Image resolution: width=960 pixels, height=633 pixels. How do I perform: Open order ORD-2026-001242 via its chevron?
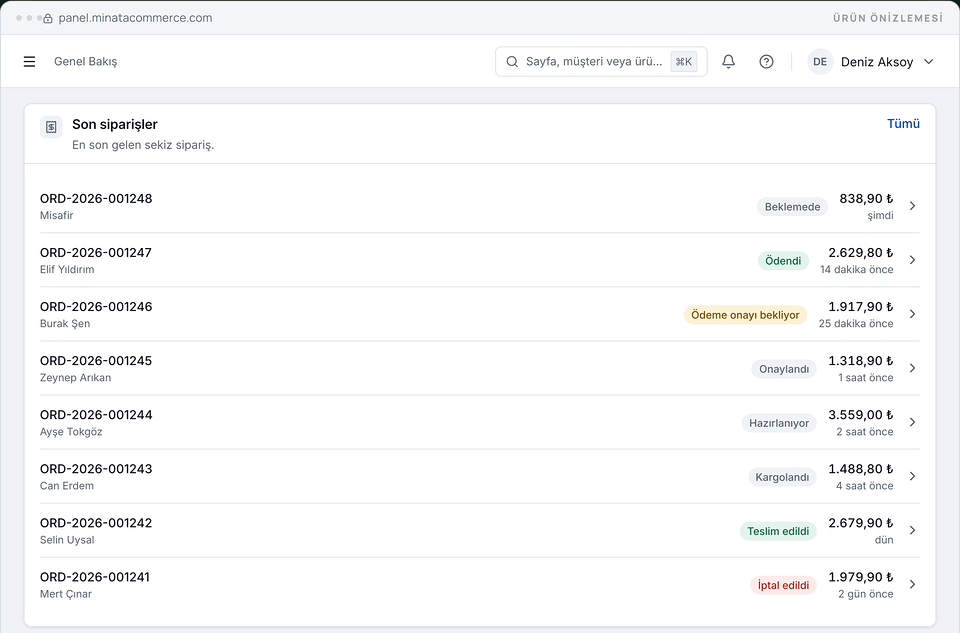tap(912, 530)
